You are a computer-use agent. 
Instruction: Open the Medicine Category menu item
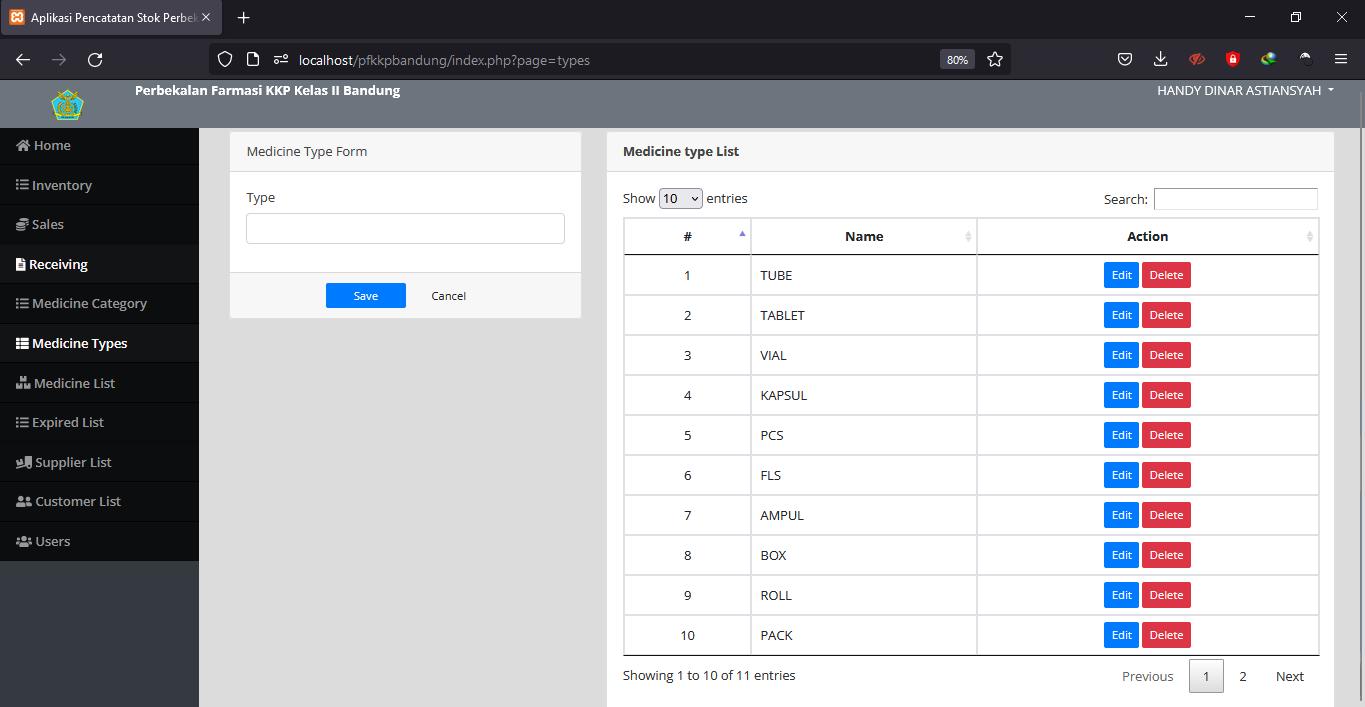(x=89, y=304)
